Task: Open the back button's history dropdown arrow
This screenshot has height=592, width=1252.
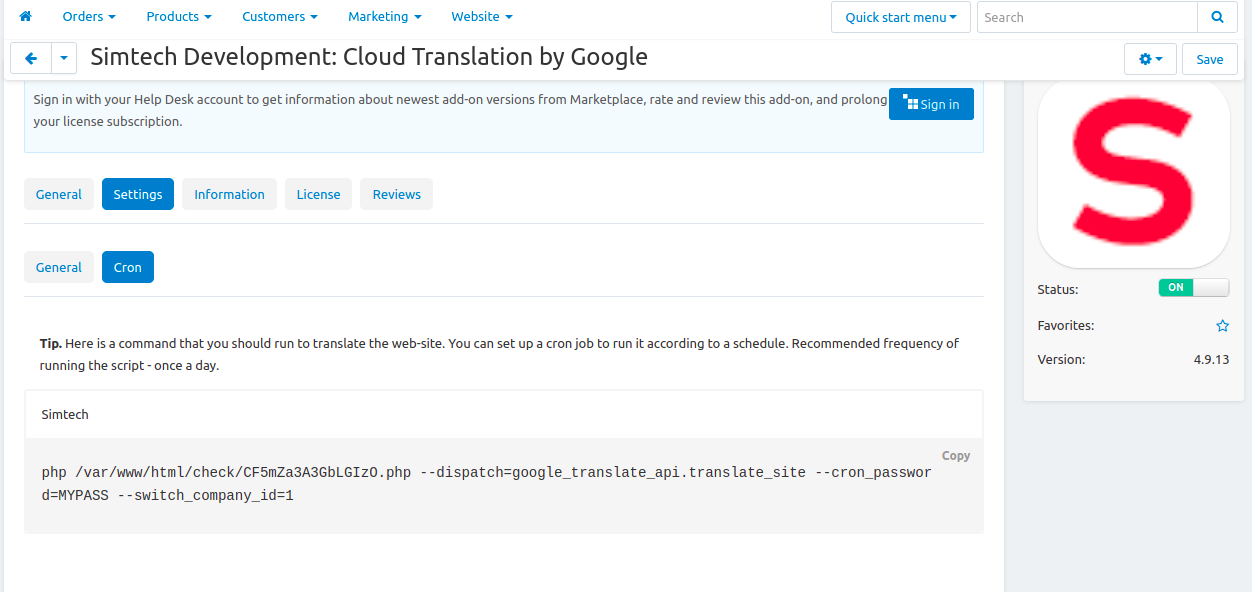Action: (63, 58)
